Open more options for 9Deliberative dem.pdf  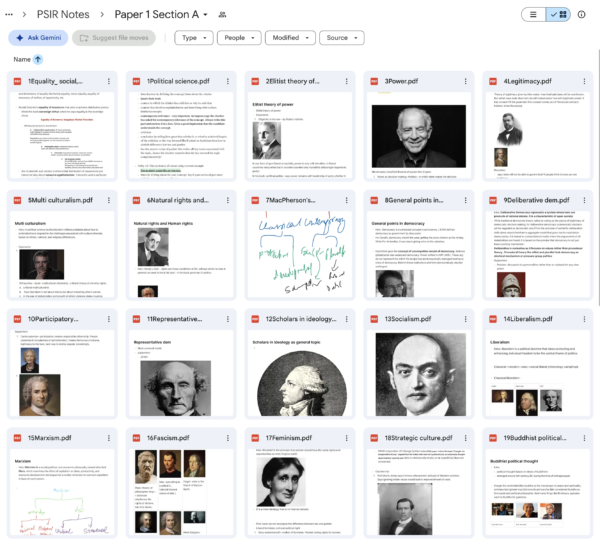584,200
